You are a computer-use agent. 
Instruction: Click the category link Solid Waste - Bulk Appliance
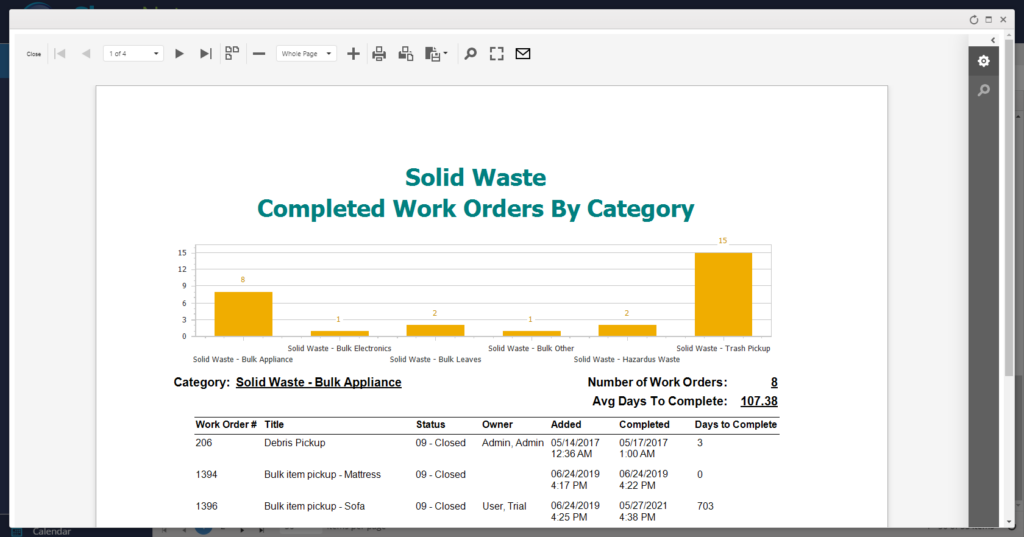[x=319, y=382]
